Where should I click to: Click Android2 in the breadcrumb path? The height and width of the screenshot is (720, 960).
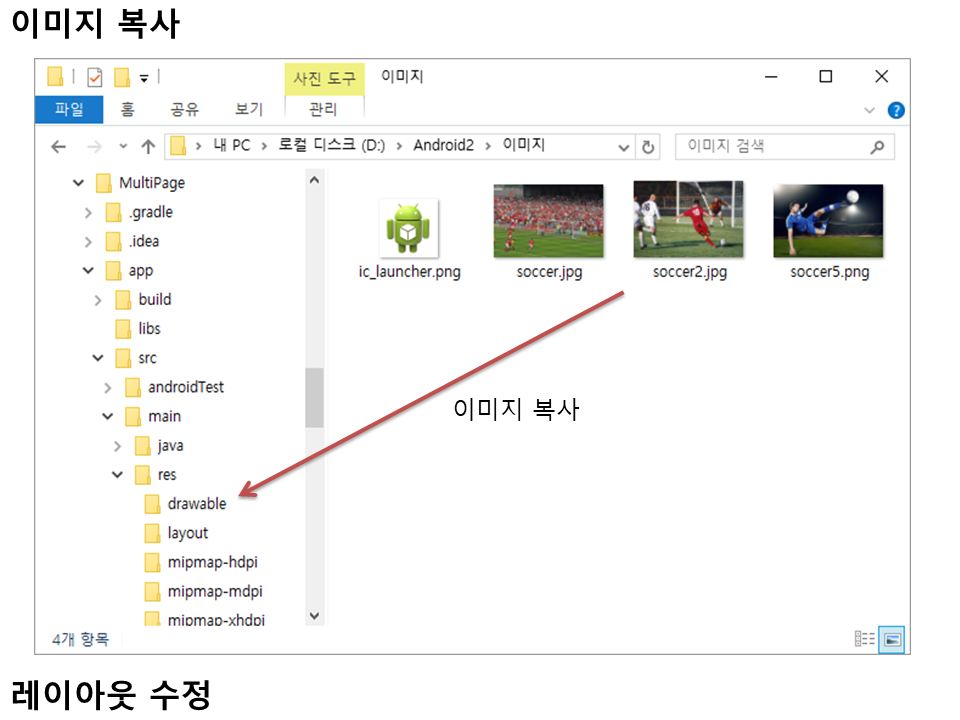click(443, 145)
